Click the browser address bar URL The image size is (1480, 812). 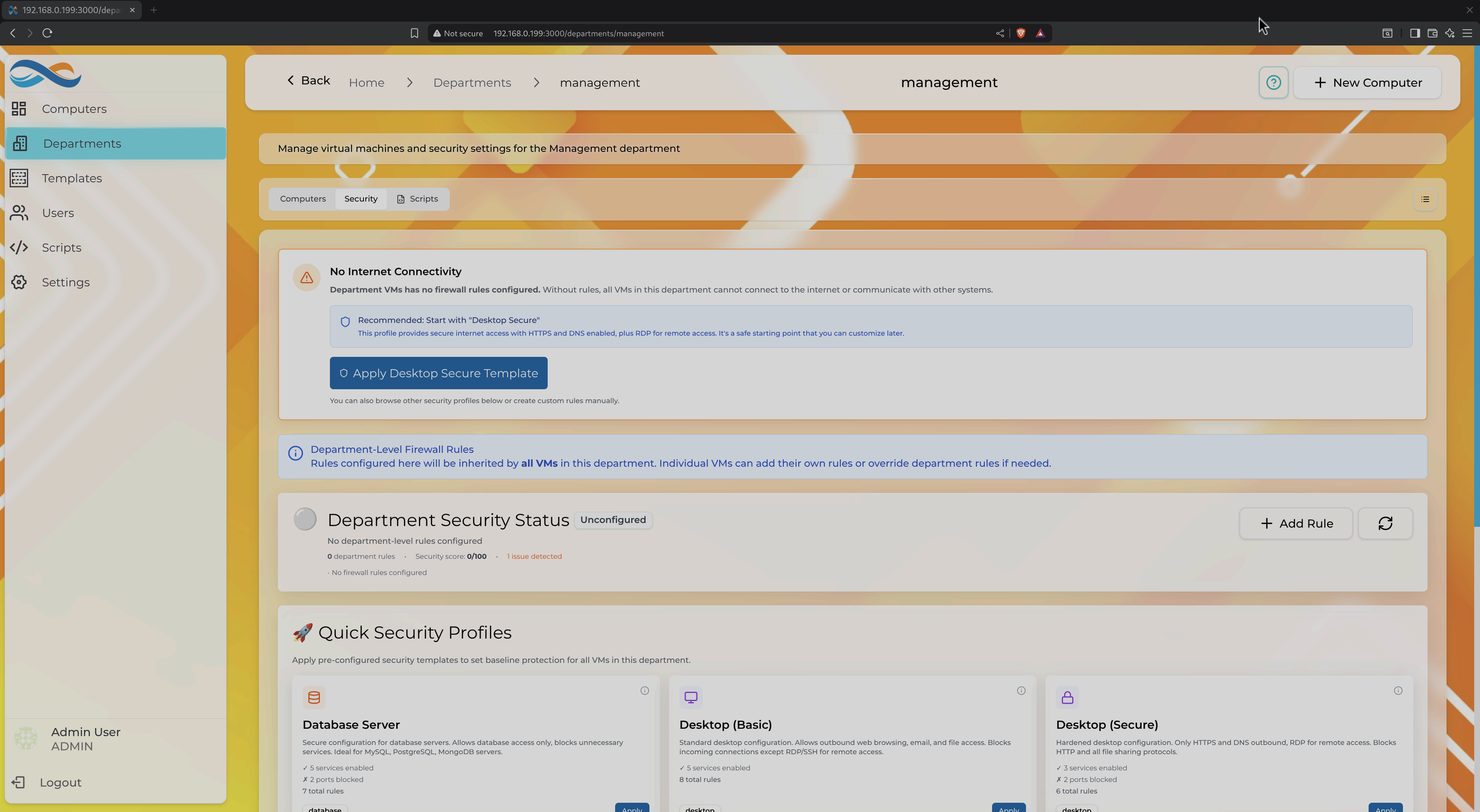click(x=578, y=33)
